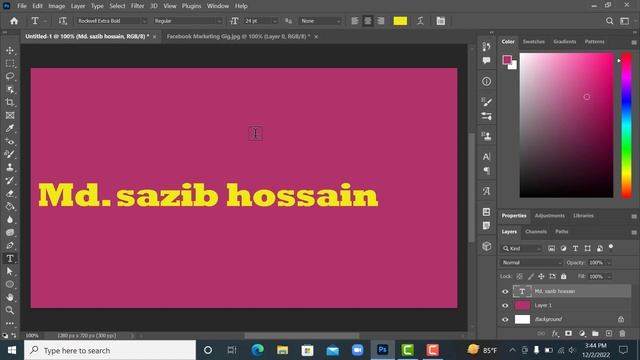Click the foreground color swatch in Color panel
The width and height of the screenshot is (640, 360).
tap(507, 60)
